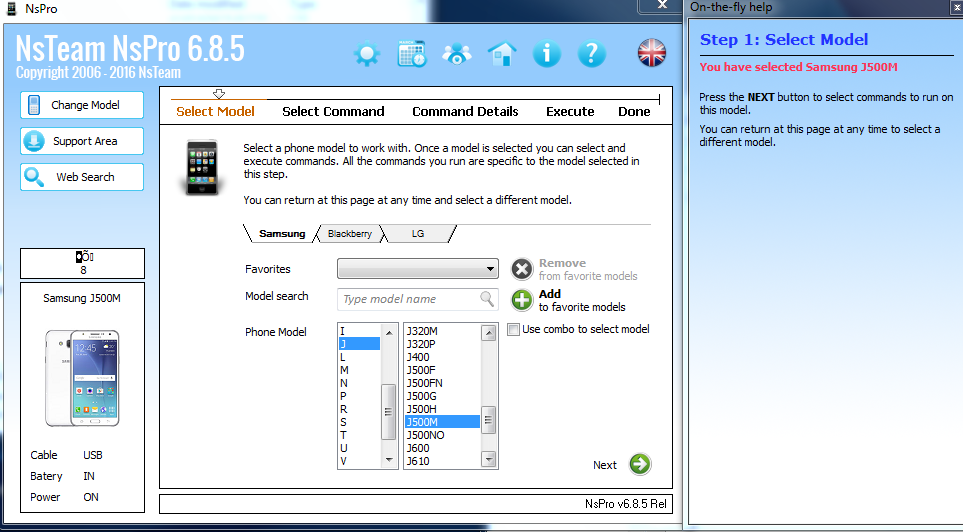Select model J610 in list
Screen dimensions: 963x532
click(442, 461)
